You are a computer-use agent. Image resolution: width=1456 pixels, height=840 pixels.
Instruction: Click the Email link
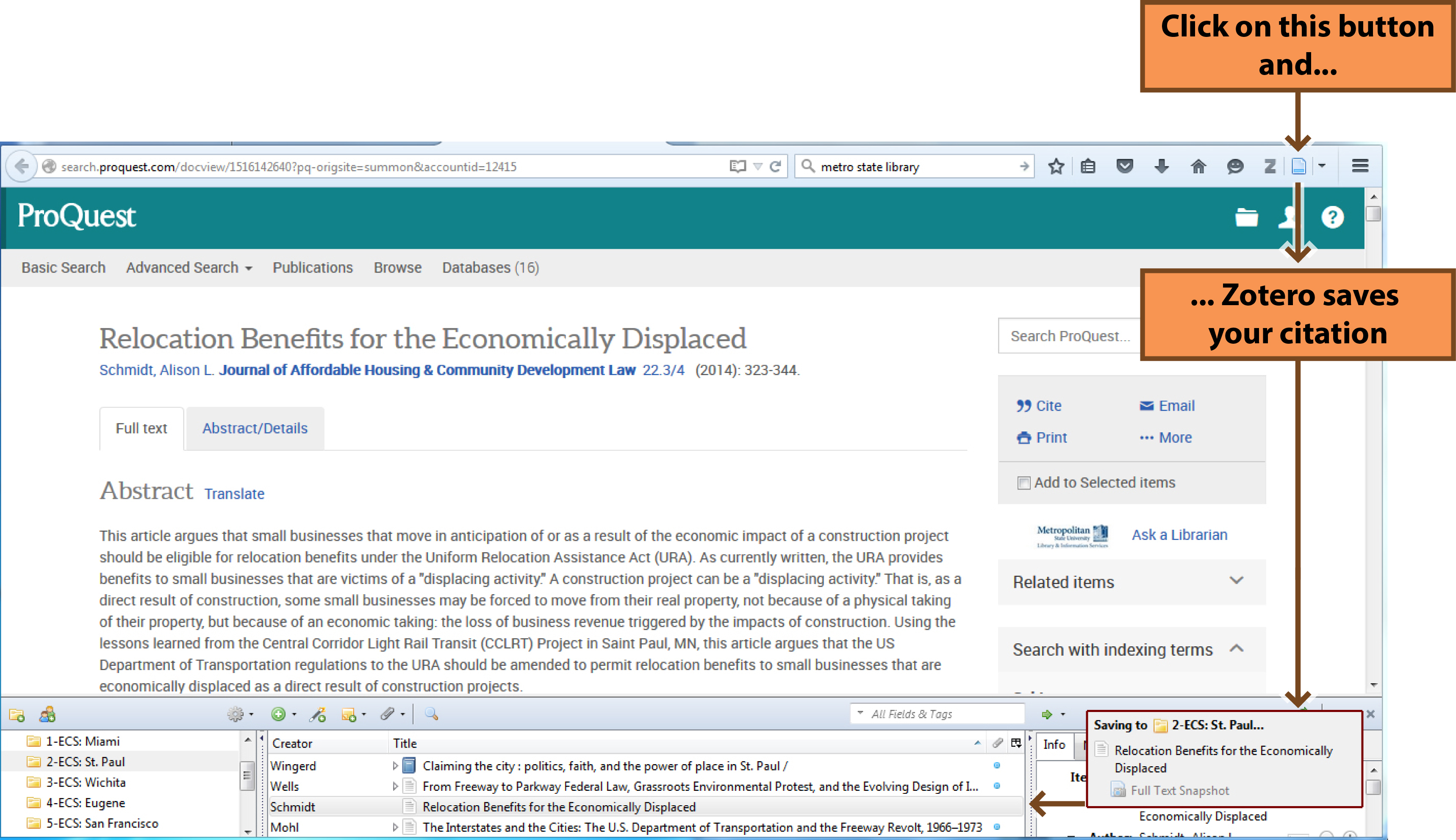point(1167,406)
